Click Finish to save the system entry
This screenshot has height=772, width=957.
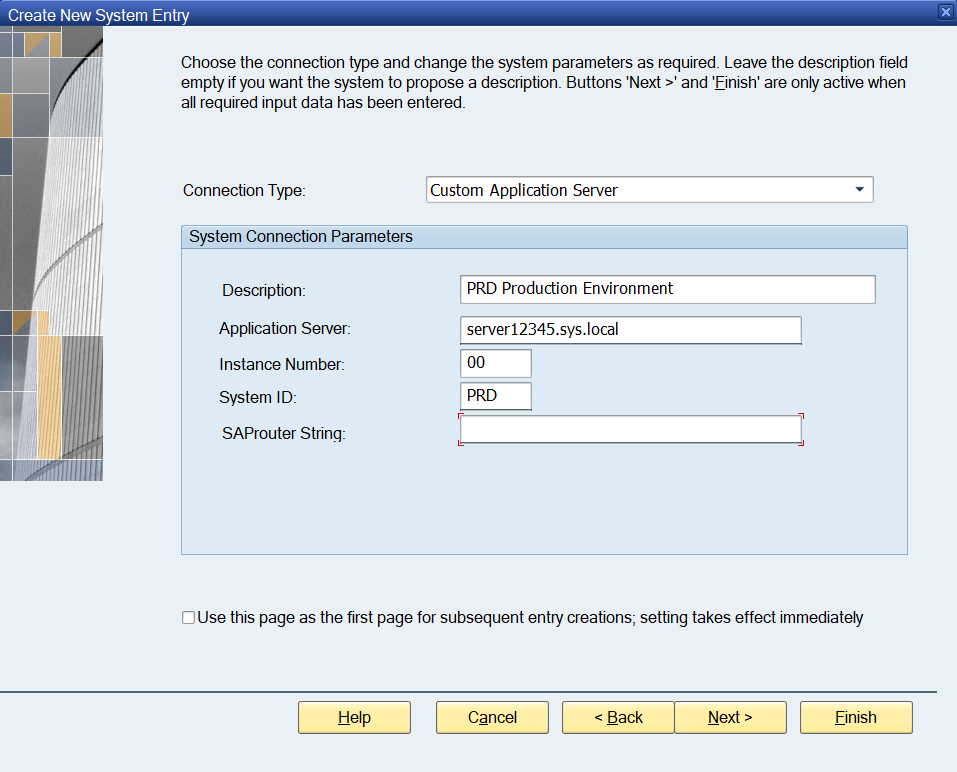point(856,717)
